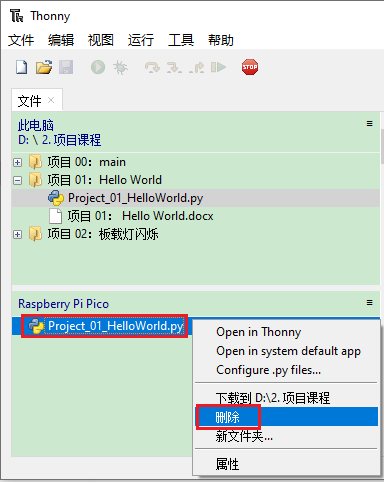Choose 删除 in the context menu
This screenshot has height=483, width=385.
(x=286, y=417)
